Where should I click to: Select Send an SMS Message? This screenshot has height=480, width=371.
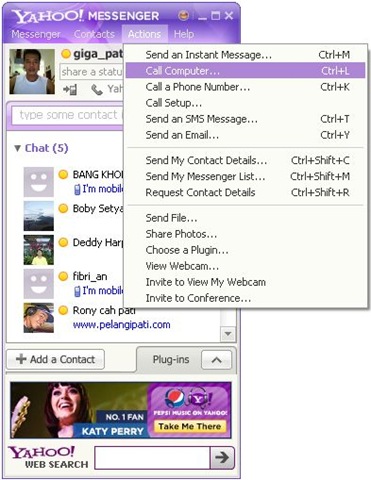(245, 119)
